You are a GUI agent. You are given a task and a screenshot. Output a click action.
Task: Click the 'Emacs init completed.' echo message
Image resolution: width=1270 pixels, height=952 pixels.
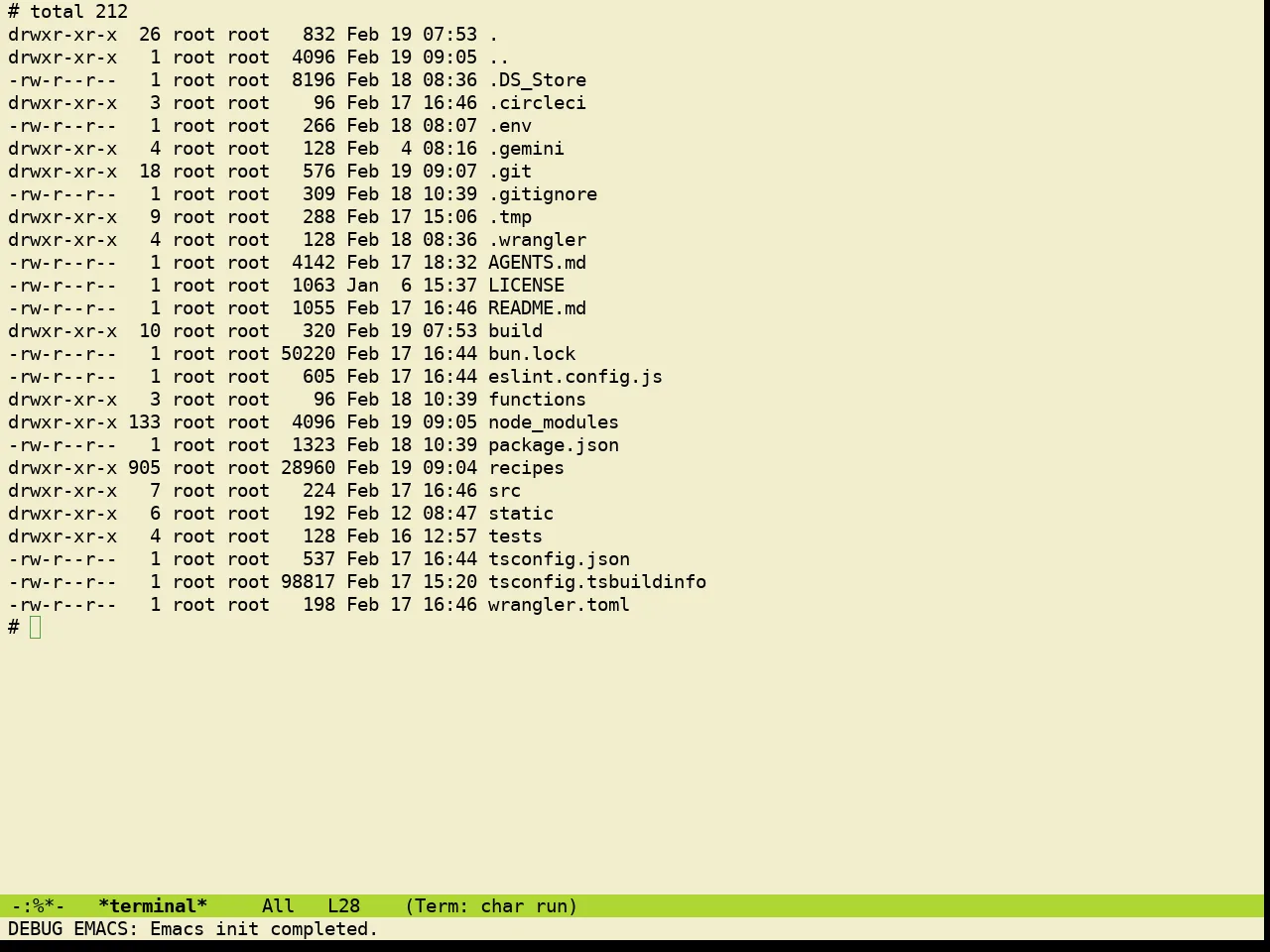coord(264,929)
